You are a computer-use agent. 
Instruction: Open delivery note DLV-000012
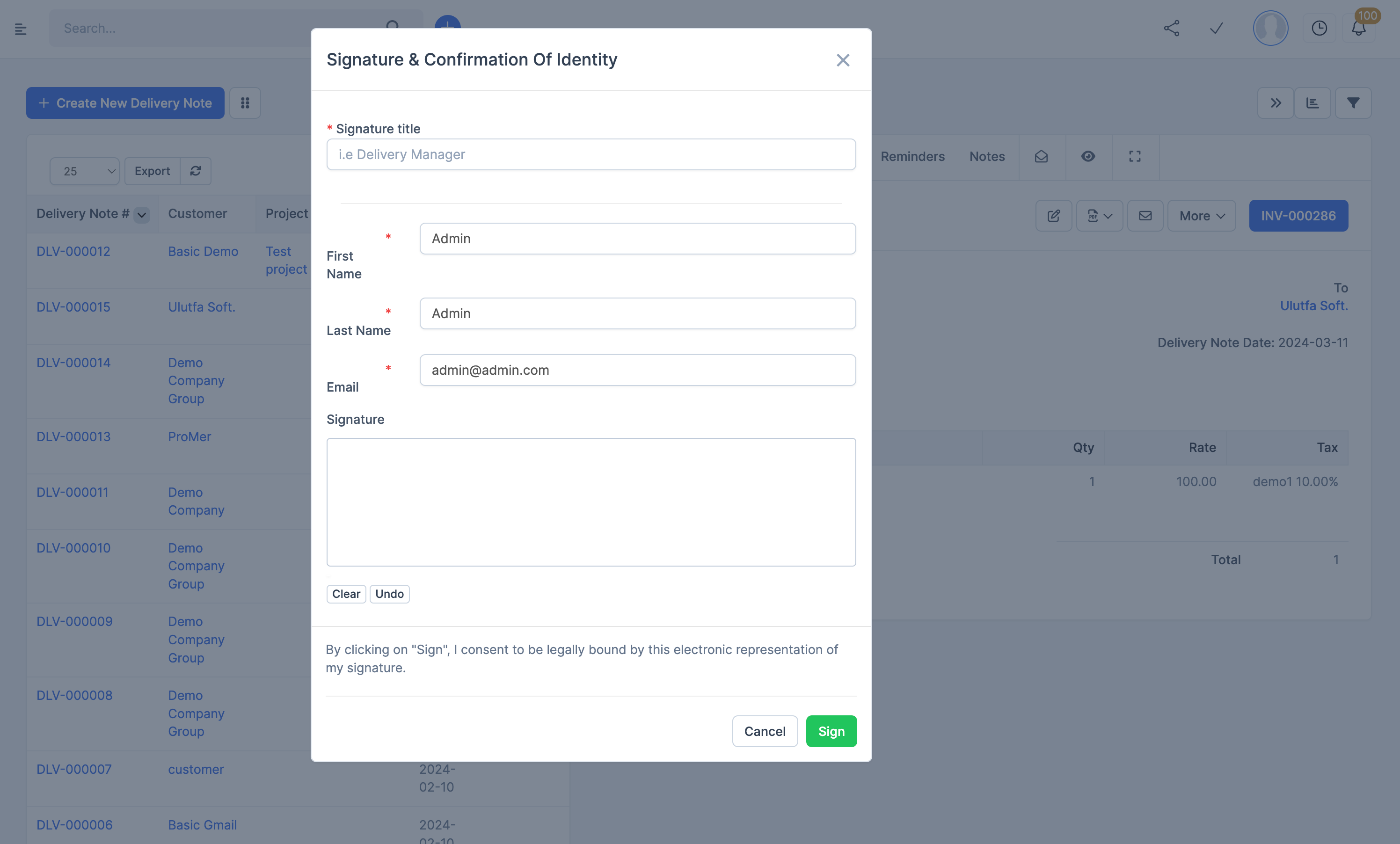[73, 251]
